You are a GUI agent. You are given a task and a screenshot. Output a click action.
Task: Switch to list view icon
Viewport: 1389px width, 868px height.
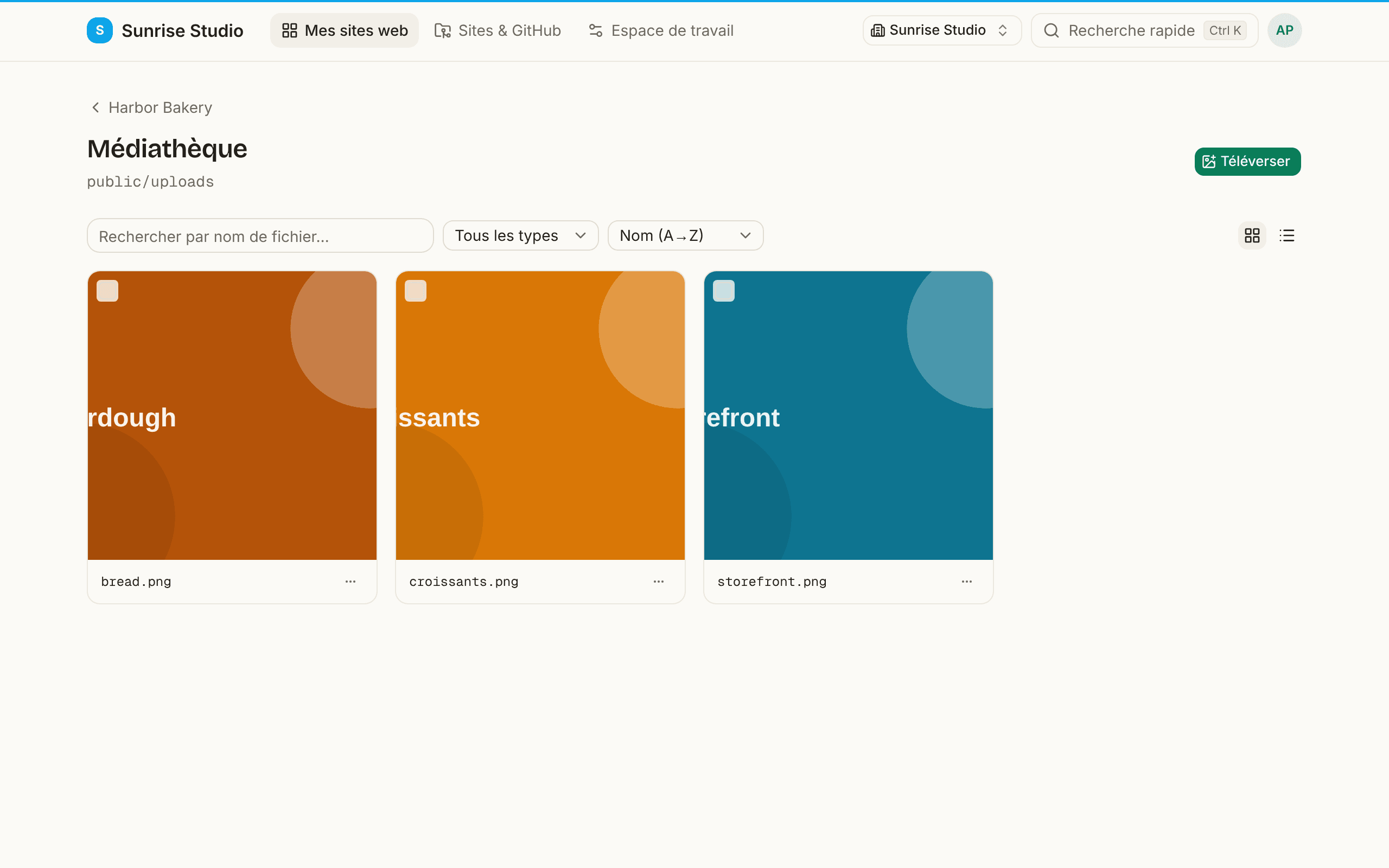click(x=1287, y=235)
